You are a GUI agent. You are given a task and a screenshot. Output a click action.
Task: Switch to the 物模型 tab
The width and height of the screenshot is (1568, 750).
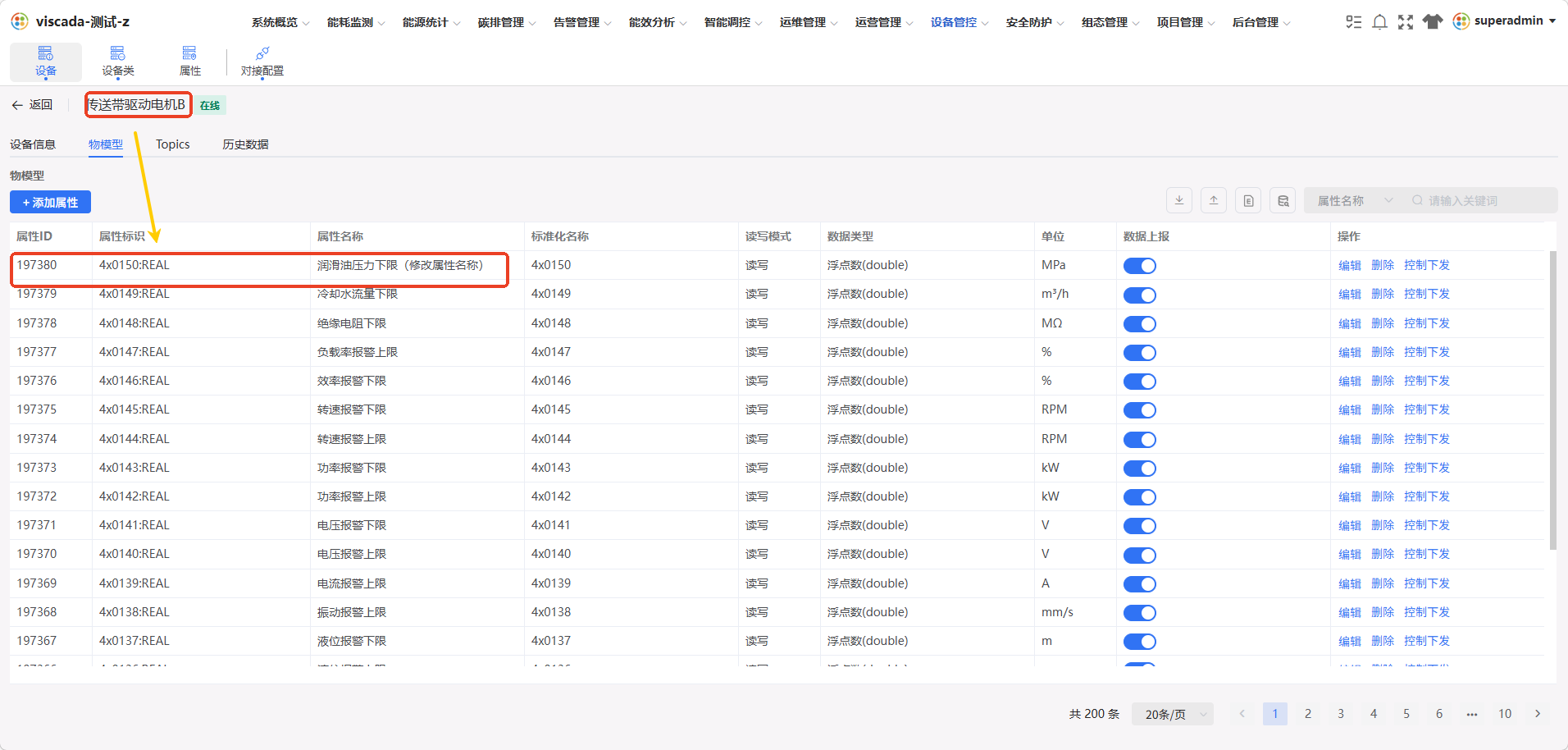coord(106,144)
